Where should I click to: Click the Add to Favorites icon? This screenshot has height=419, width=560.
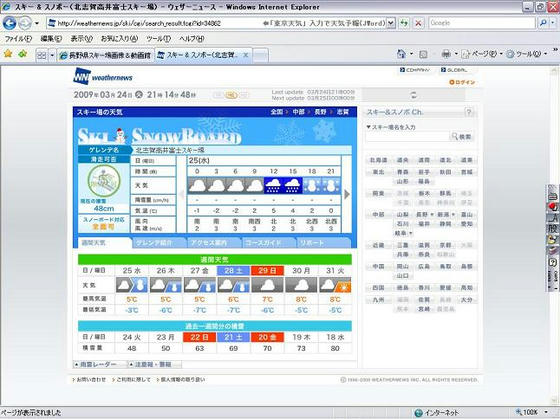coord(23,54)
